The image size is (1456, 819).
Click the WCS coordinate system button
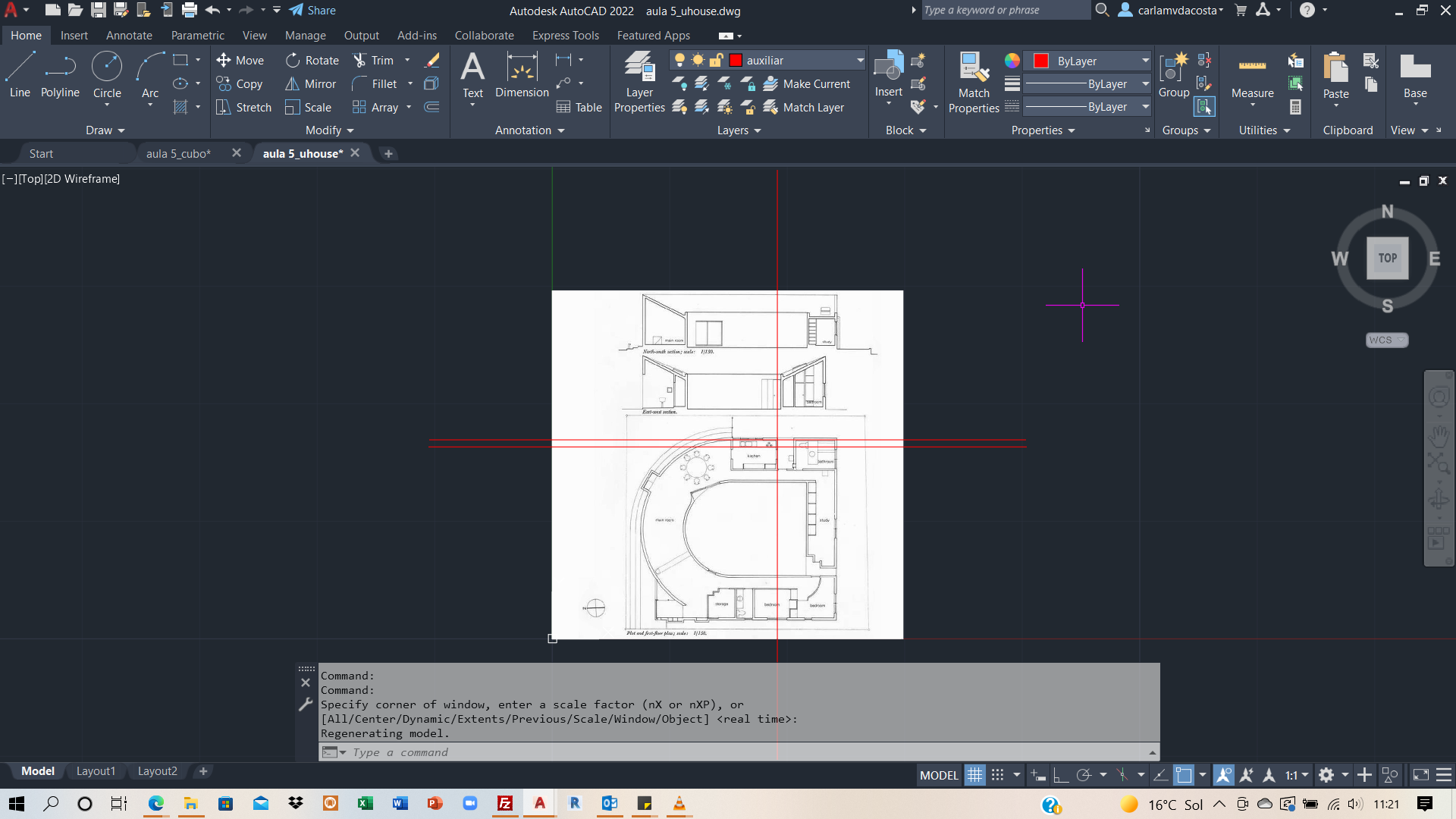1386,340
